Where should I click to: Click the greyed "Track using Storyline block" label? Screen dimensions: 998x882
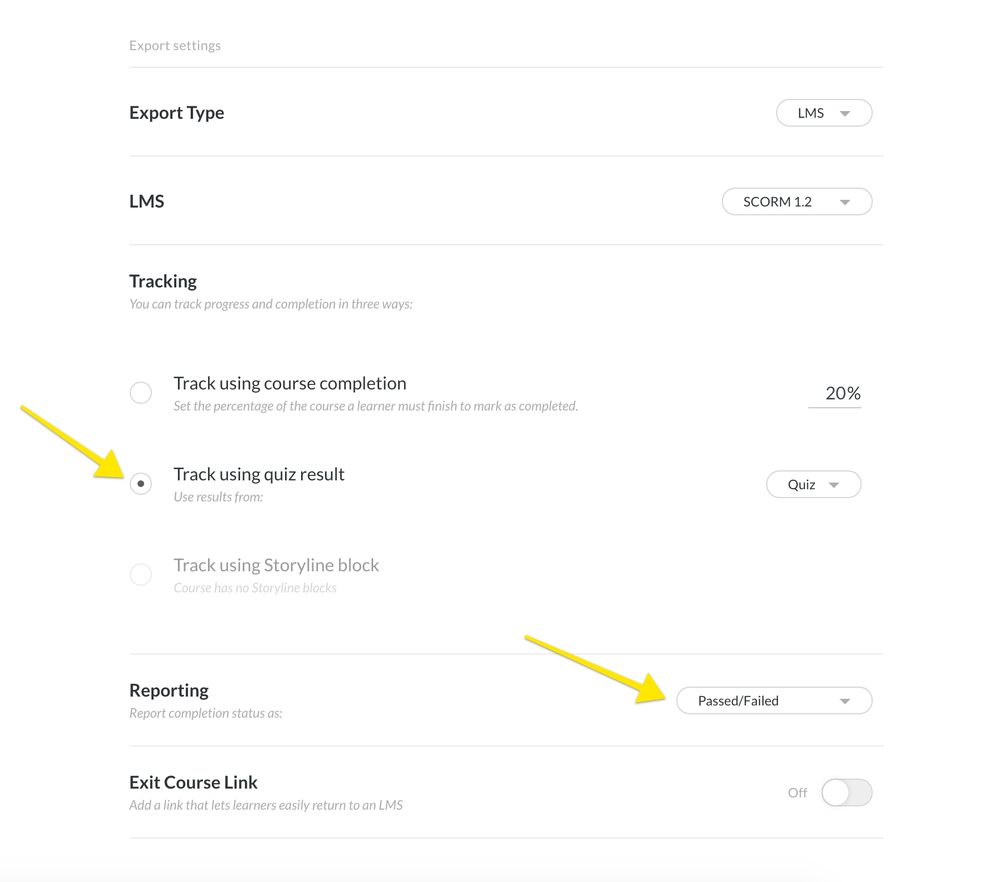click(276, 565)
